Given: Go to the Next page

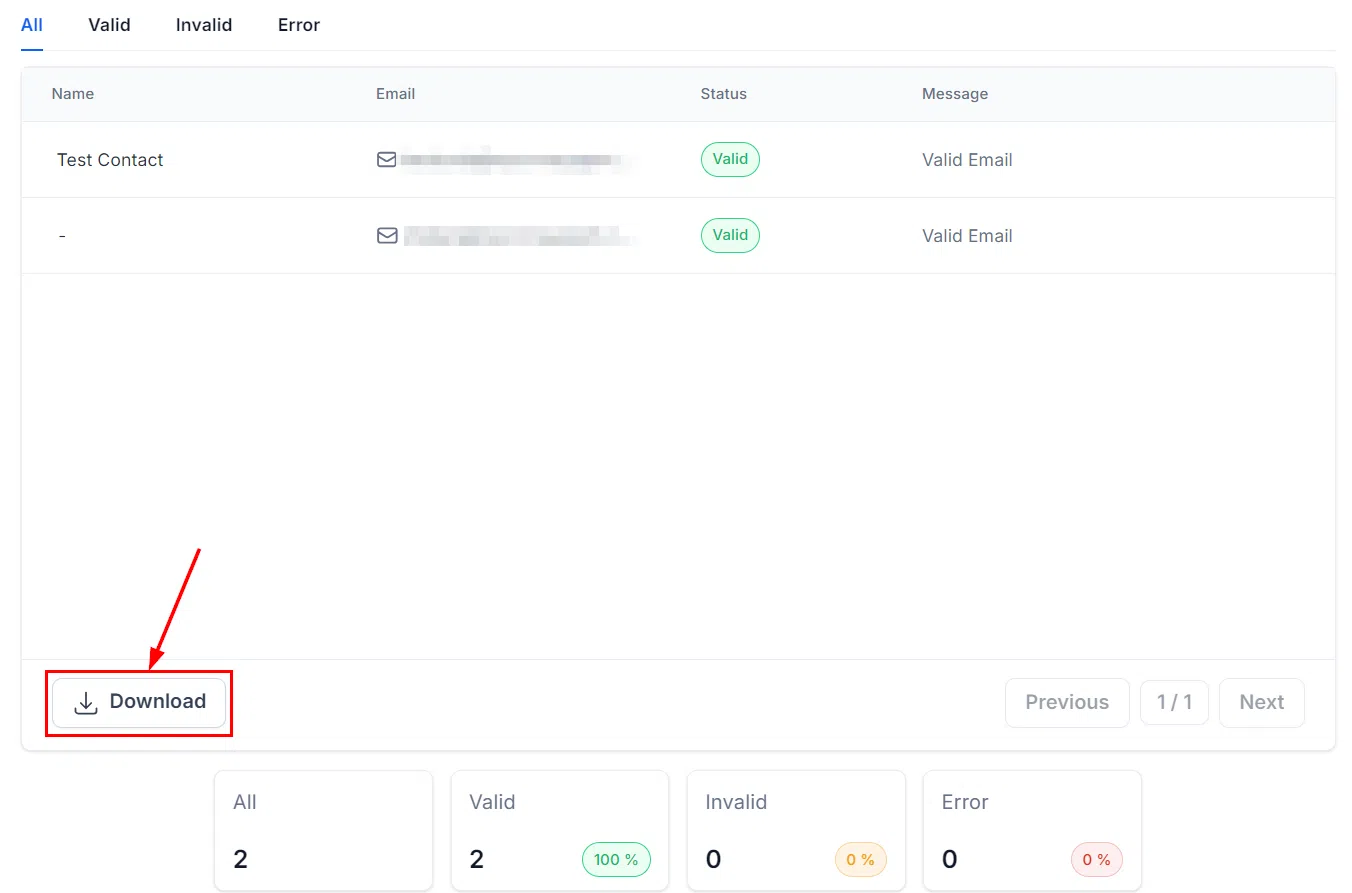Looking at the screenshot, I should pos(1262,702).
